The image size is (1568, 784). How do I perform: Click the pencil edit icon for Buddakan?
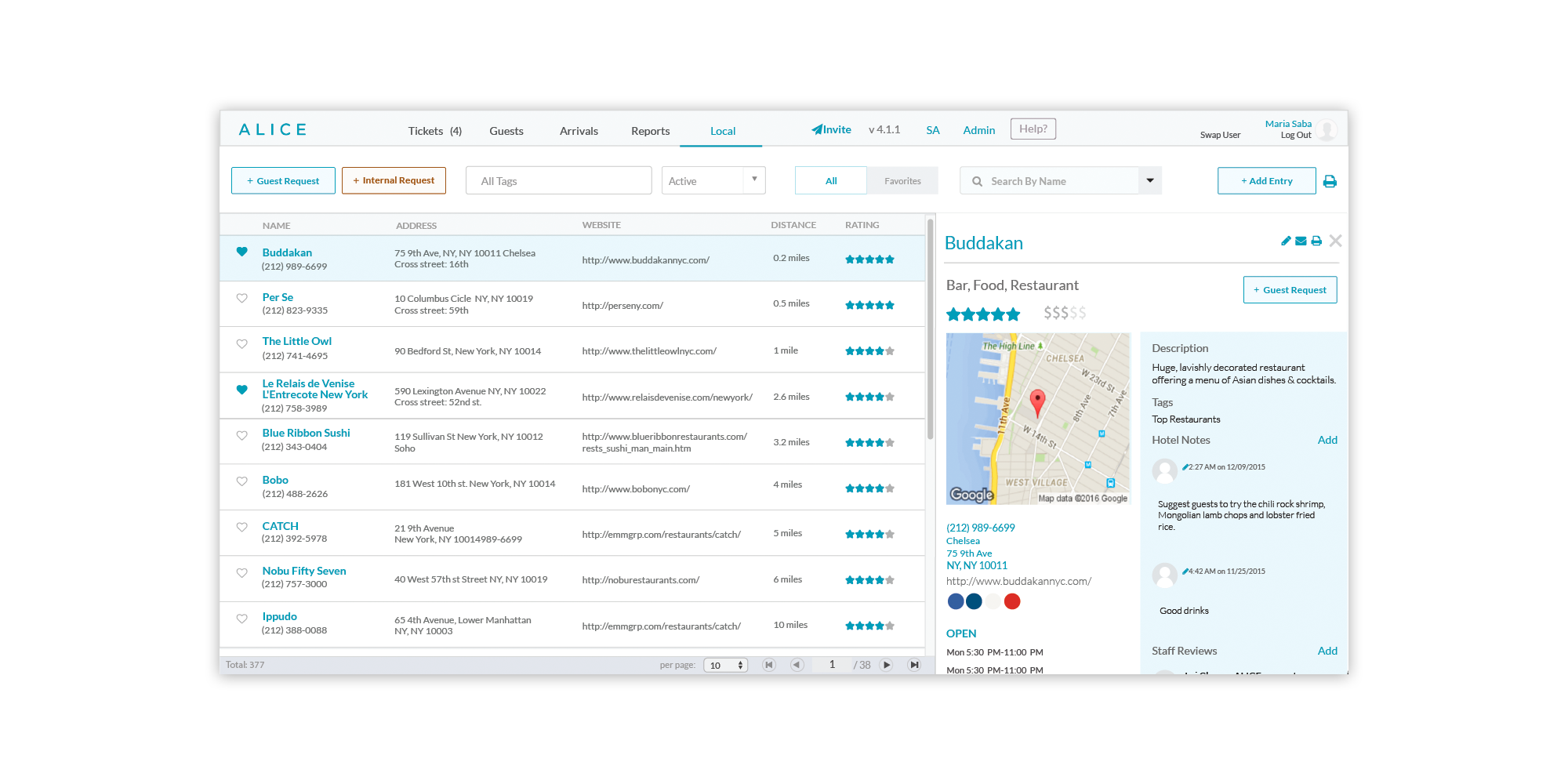tap(1287, 241)
